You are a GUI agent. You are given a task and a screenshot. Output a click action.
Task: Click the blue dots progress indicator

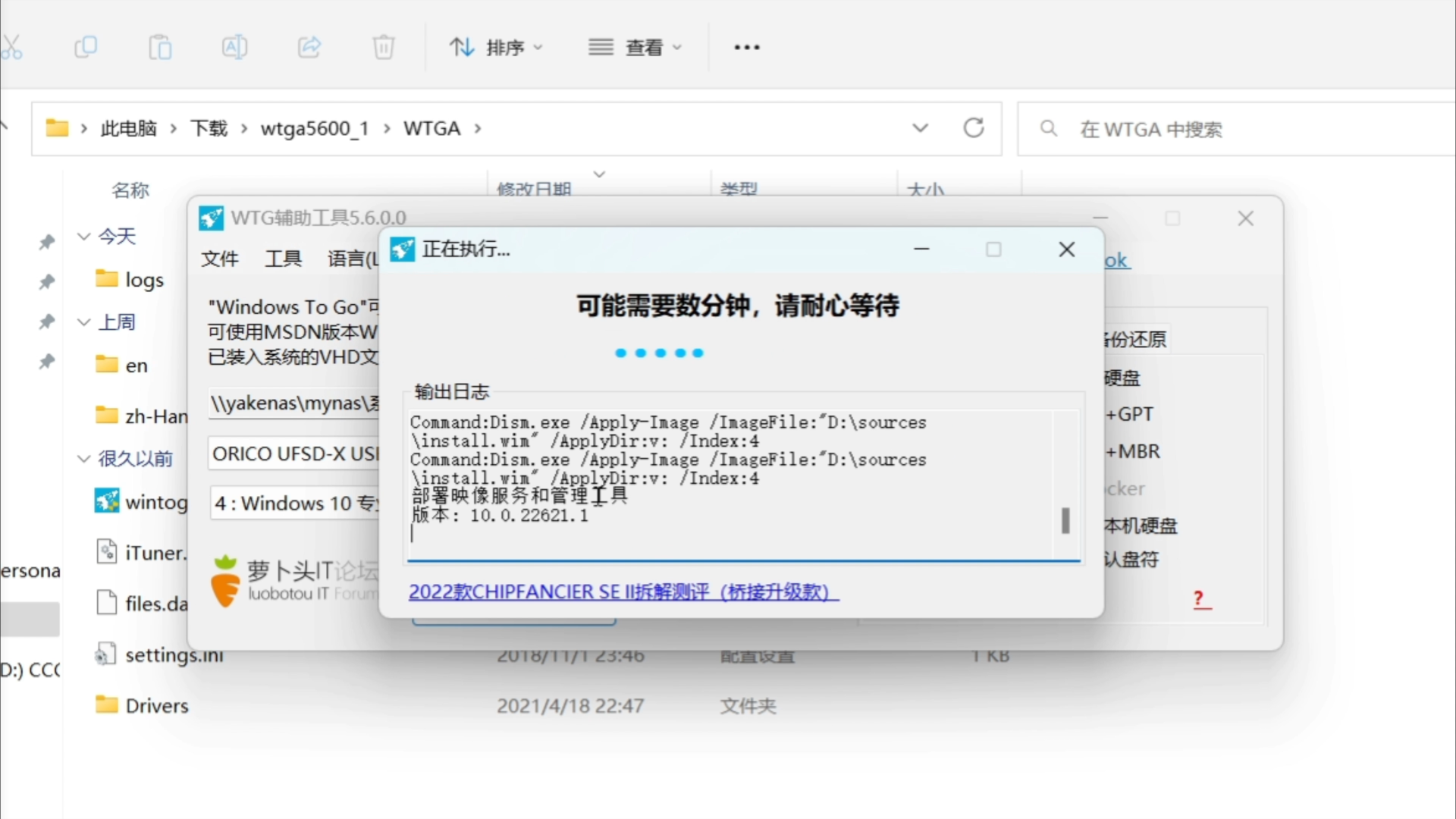659,353
